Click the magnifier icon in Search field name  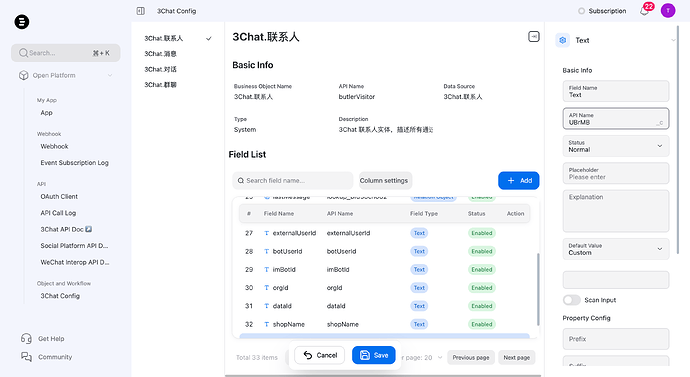(x=241, y=180)
